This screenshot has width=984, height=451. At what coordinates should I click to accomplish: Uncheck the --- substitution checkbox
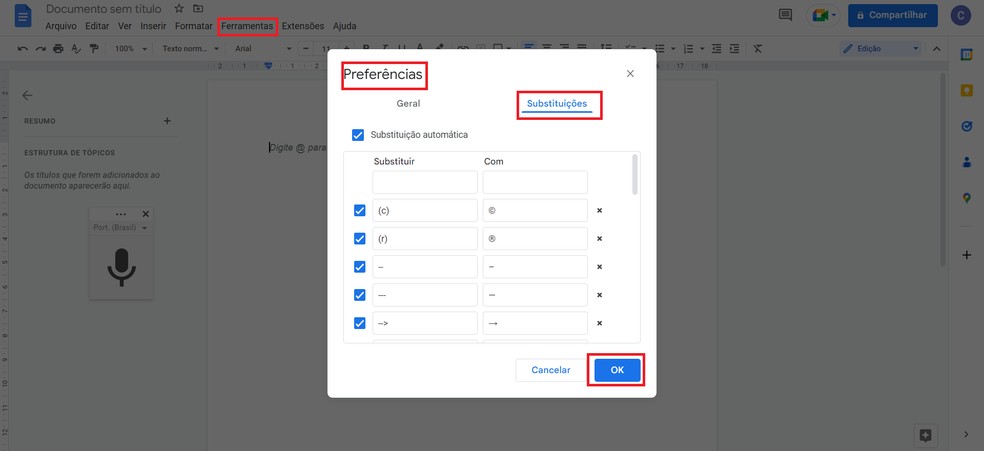(x=360, y=295)
